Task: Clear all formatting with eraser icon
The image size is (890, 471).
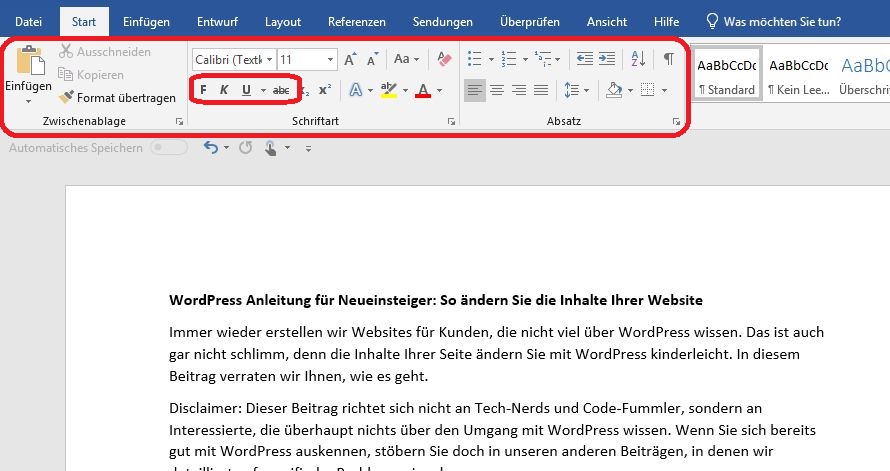Action: point(445,59)
